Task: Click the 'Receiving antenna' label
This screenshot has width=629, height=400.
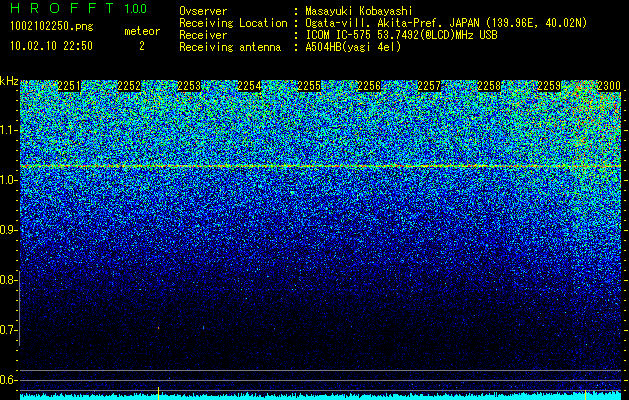Action: [x=230, y=47]
